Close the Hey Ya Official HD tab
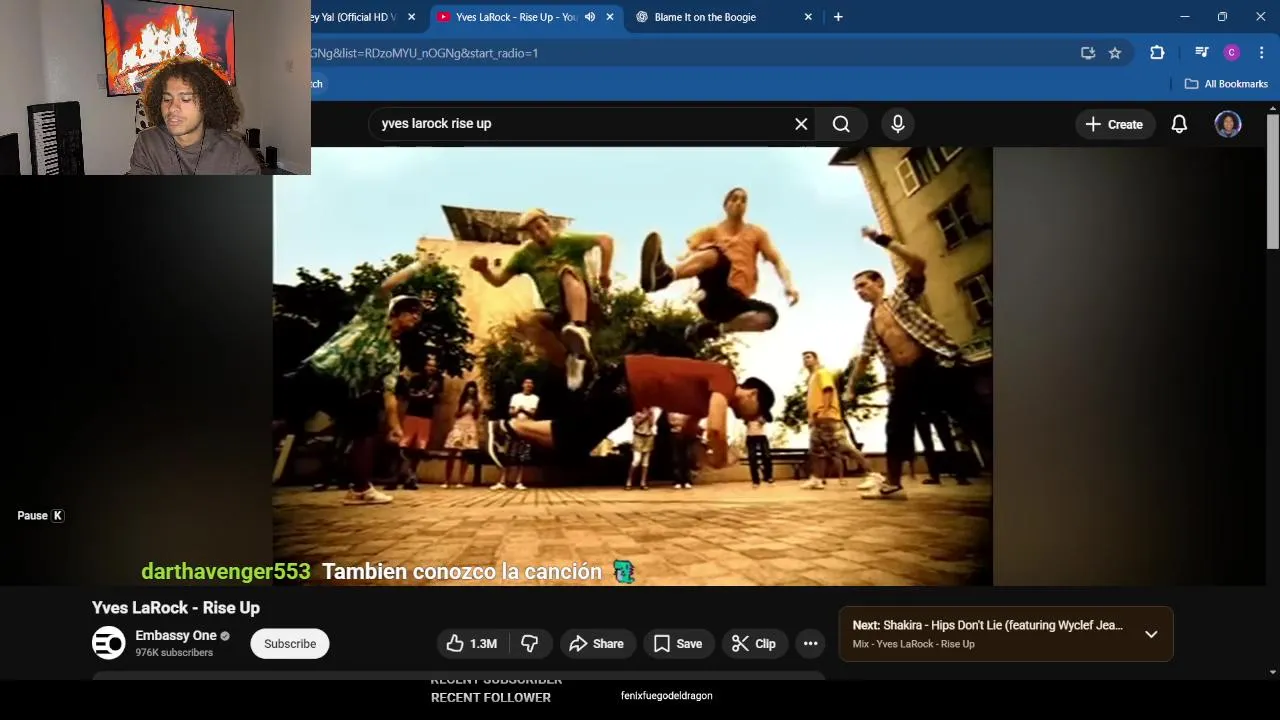This screenshot has width=1280, height=720. click(411, 17)
